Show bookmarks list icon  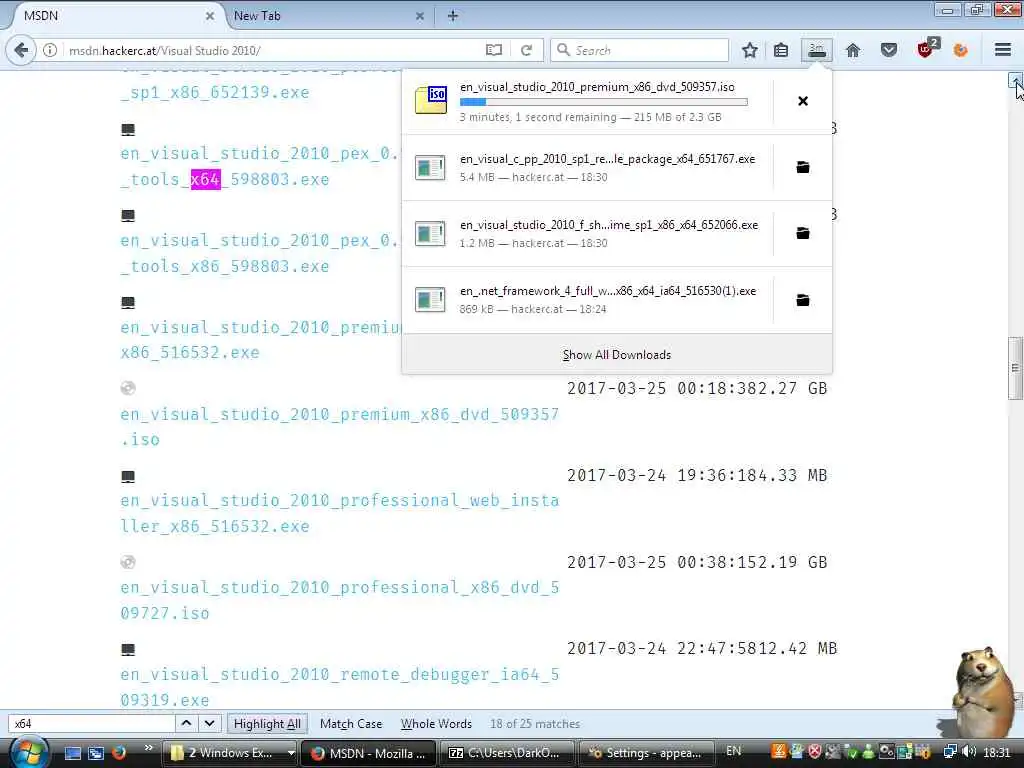(781, 50)
